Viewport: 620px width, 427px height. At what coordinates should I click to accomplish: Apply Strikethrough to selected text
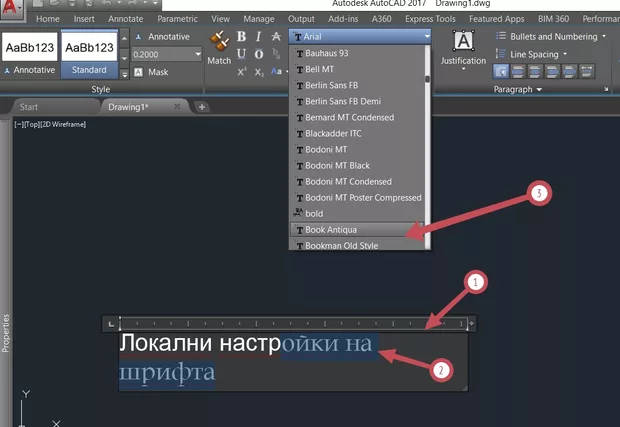[x=276, y=37]
